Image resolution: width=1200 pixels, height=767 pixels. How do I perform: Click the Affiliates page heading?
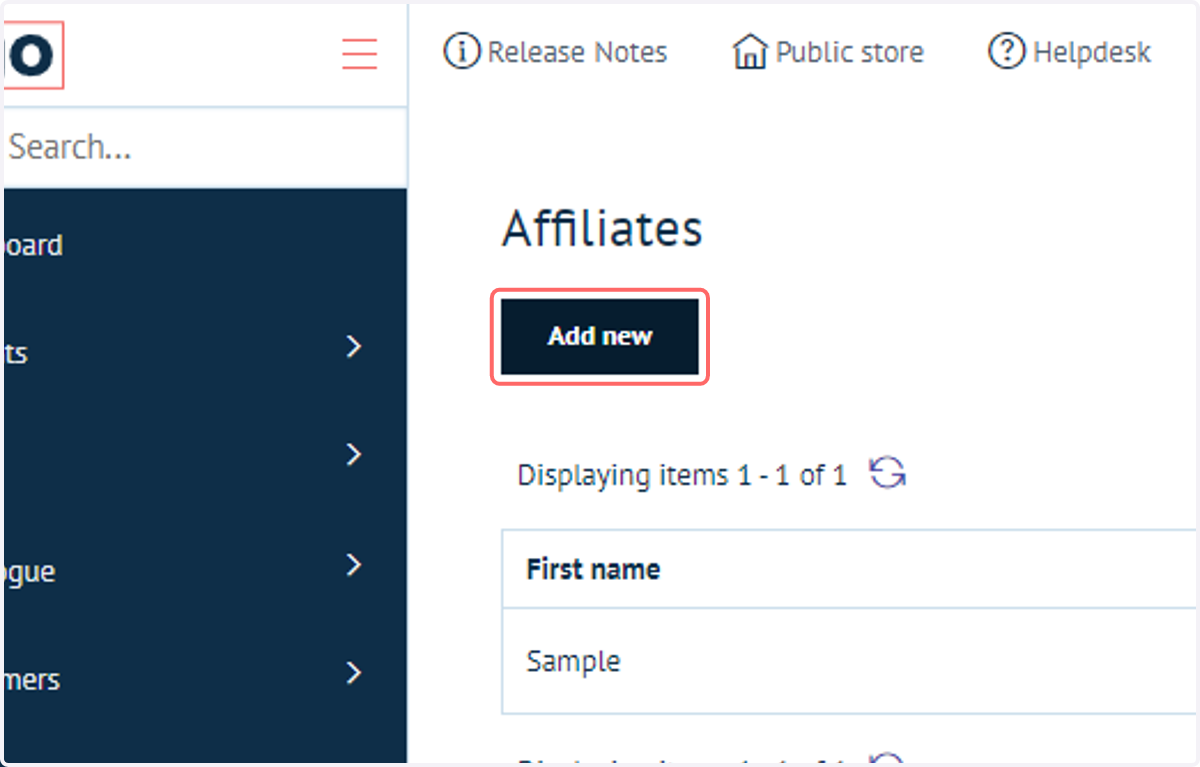602,229
